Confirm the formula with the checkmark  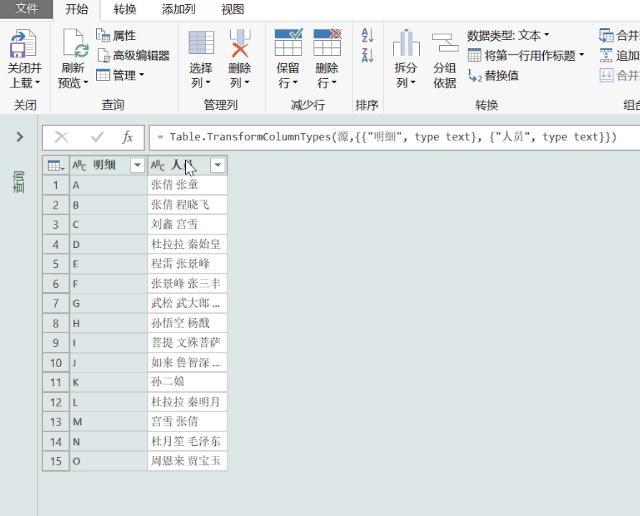(97, 137)
